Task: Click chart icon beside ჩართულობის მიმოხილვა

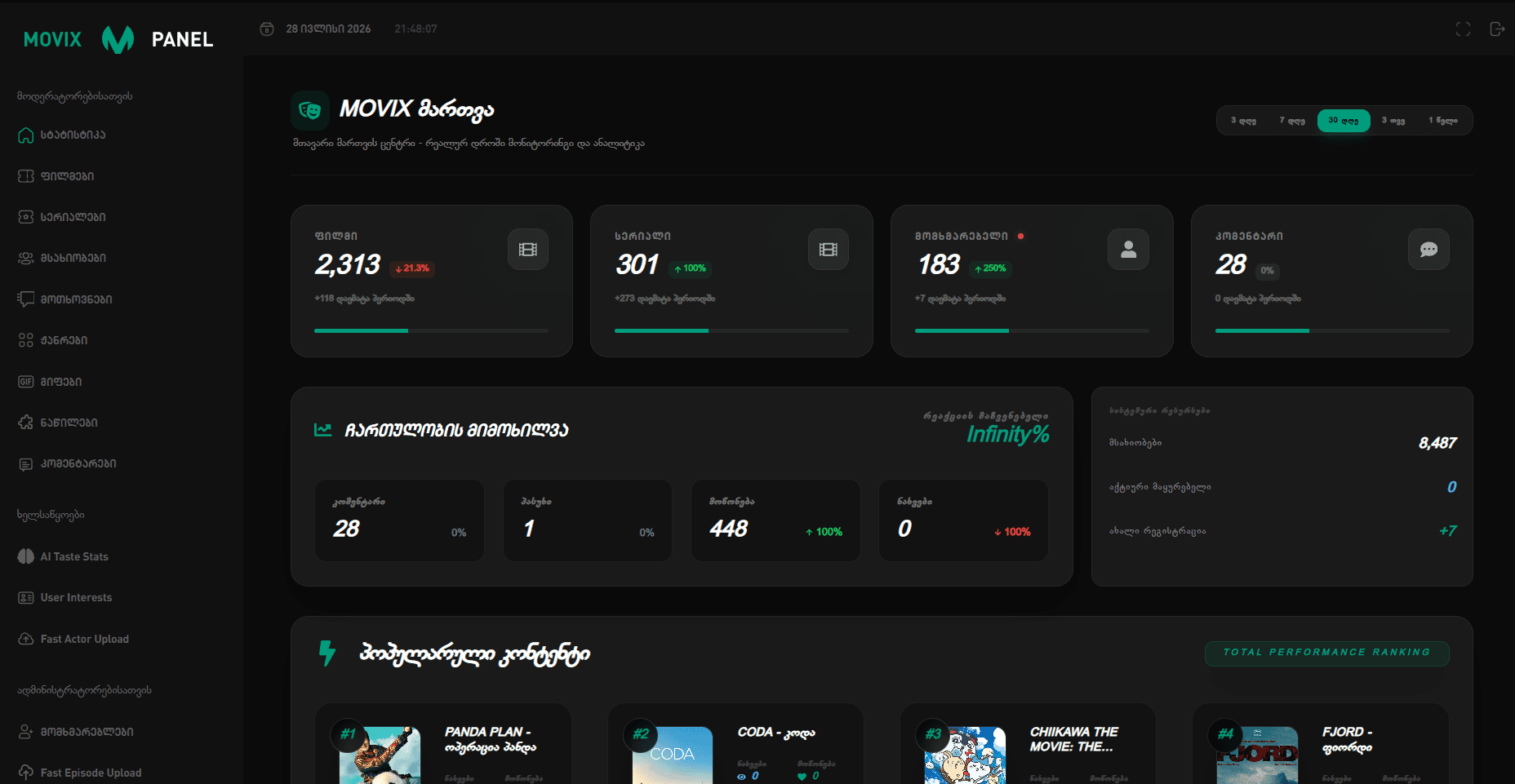Action: [x=323, y=430]
